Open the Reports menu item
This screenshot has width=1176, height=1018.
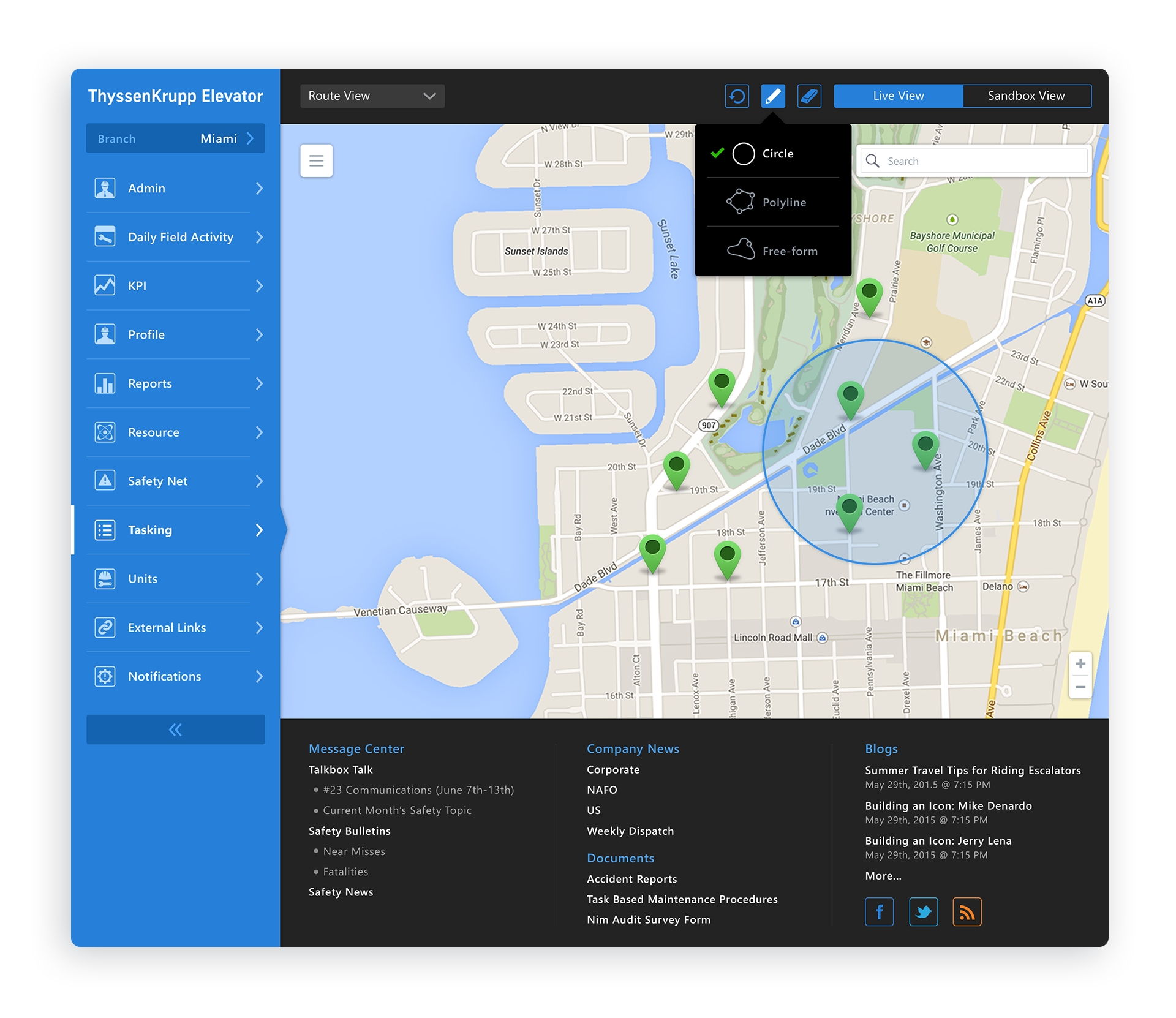tap(175, 383)
